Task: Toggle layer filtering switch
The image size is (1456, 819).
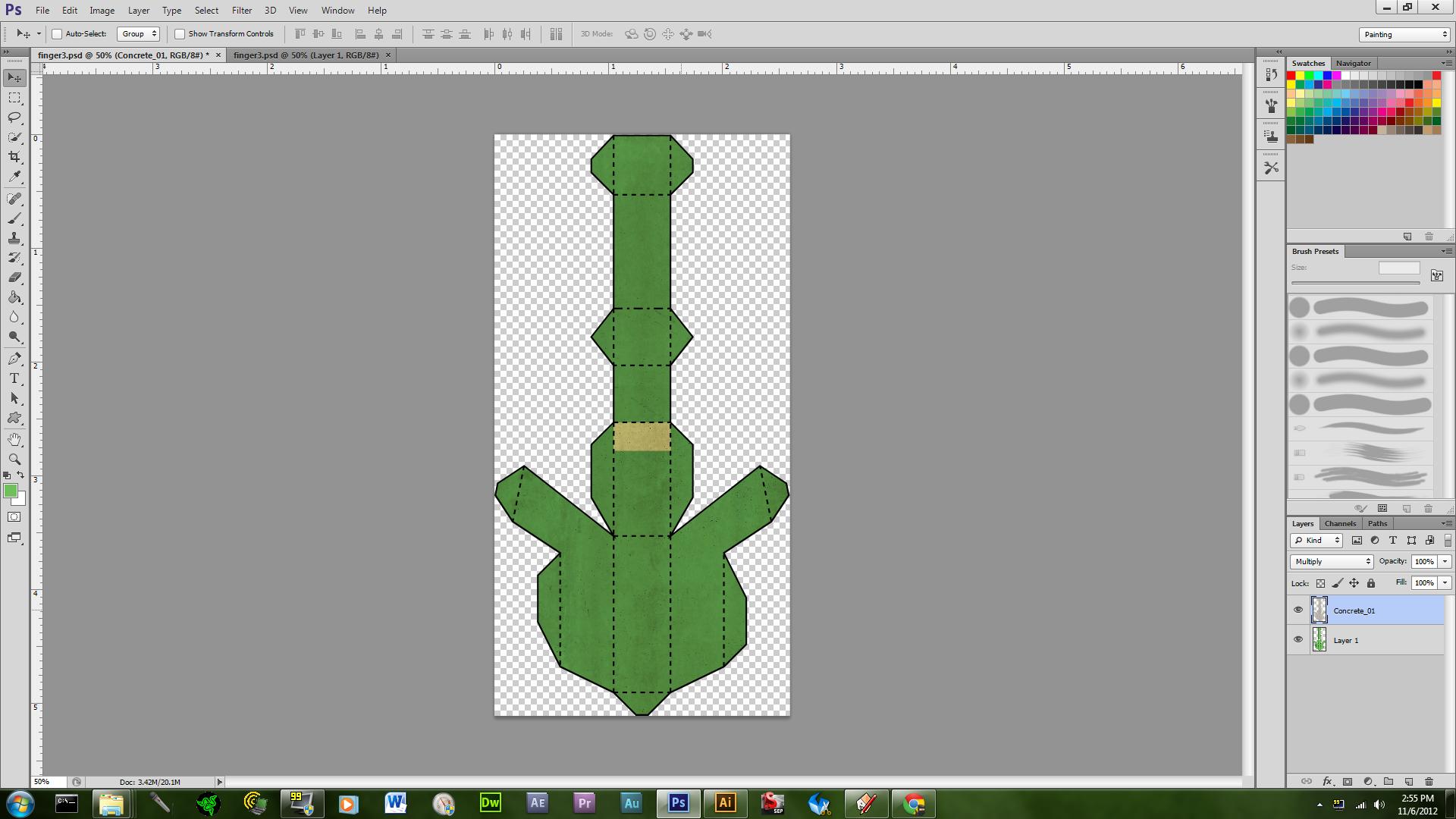Action: click(x=1447, y=540)
